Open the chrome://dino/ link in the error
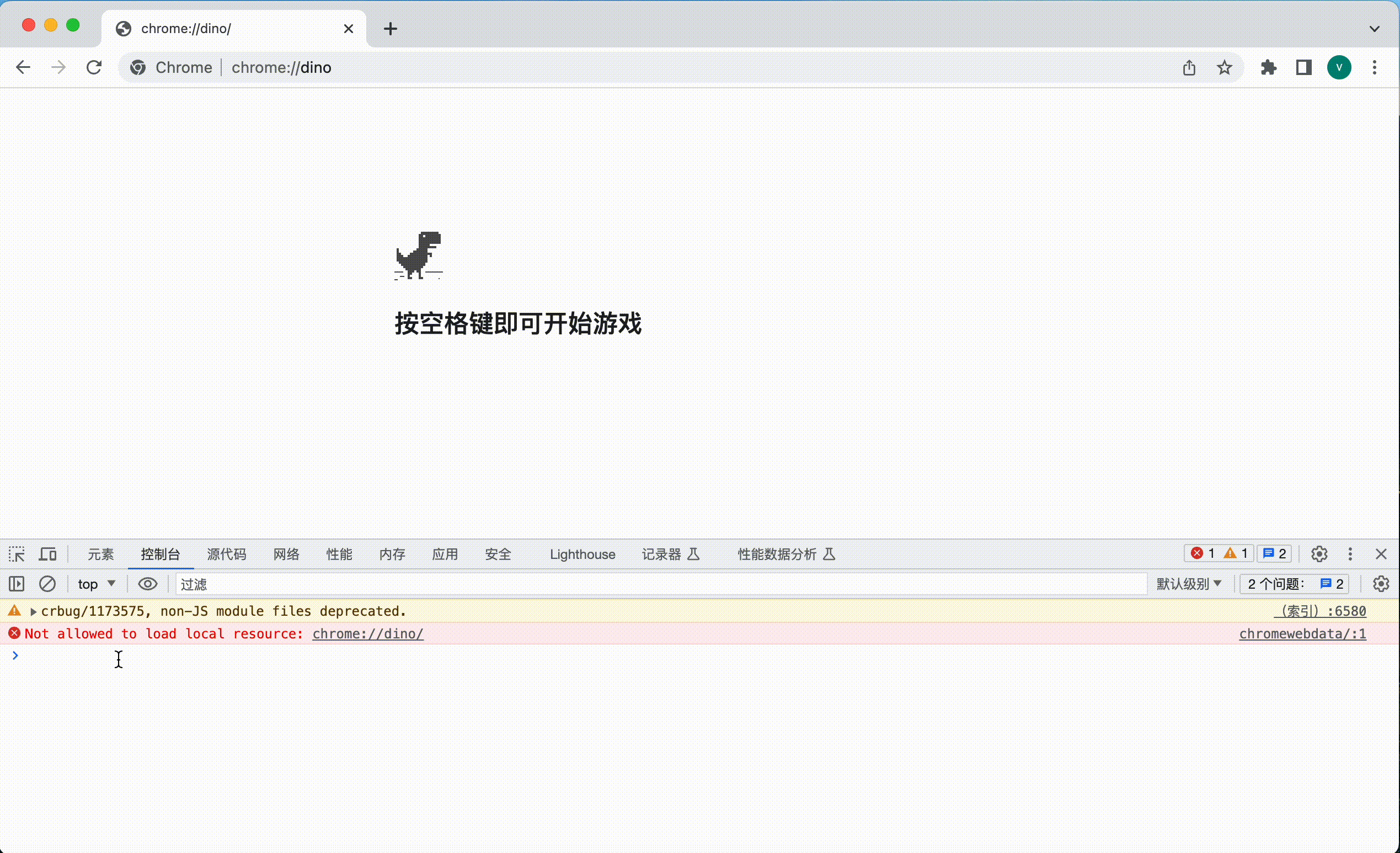Viewport: 1400px width, 853px height. pyautogui.click(x=367, y=633)
